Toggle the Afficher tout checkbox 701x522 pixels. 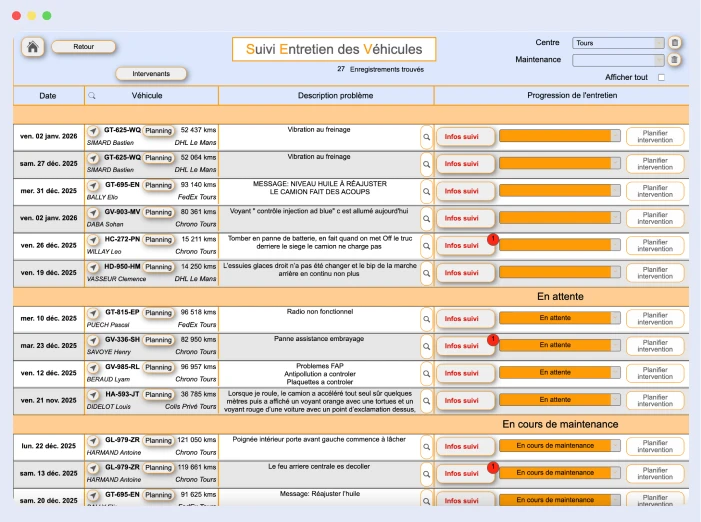[x=660, y=77]
